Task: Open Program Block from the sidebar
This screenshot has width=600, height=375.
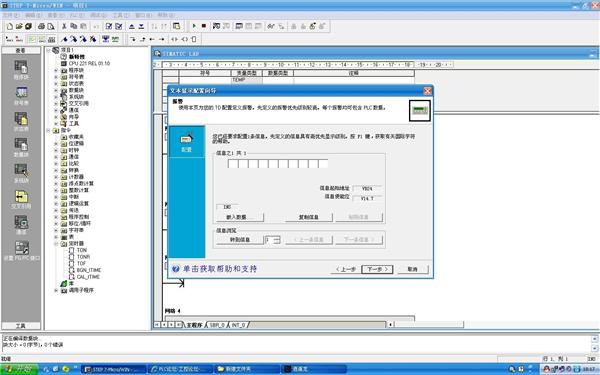Action: click(x=21, y=70)
